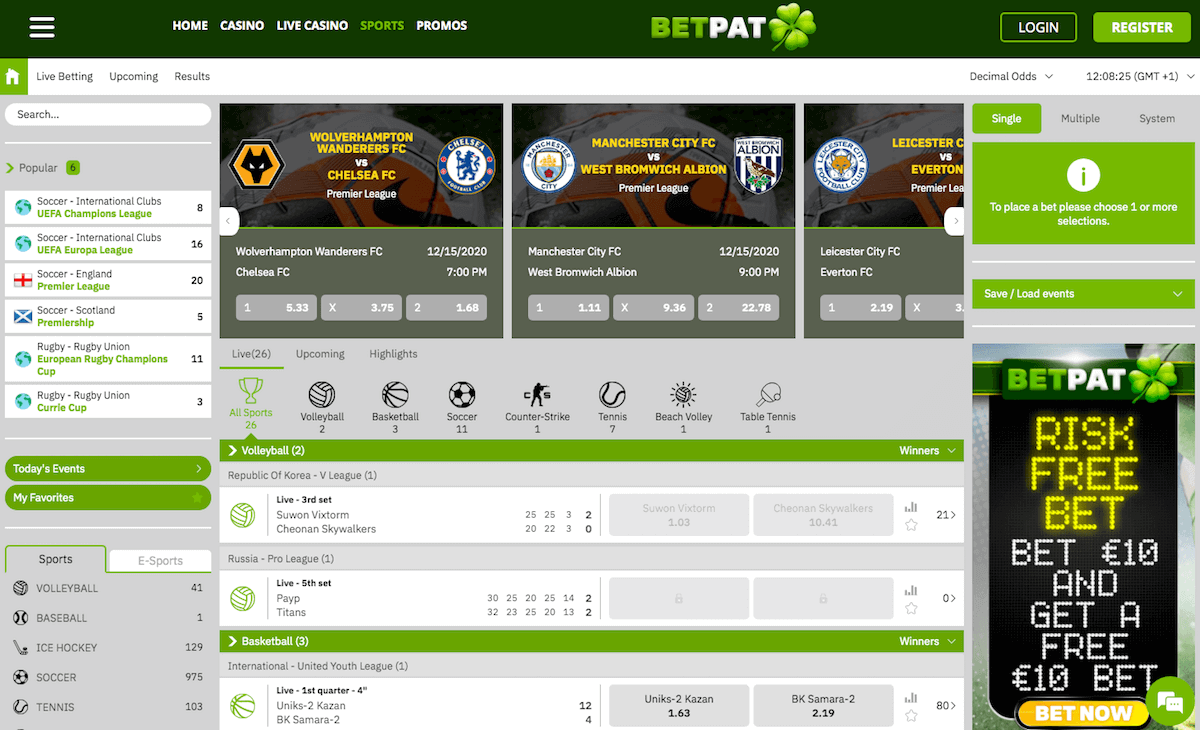Open statistics for Payp vs Titans match
1200x730 pixels.
pos(911,590)
